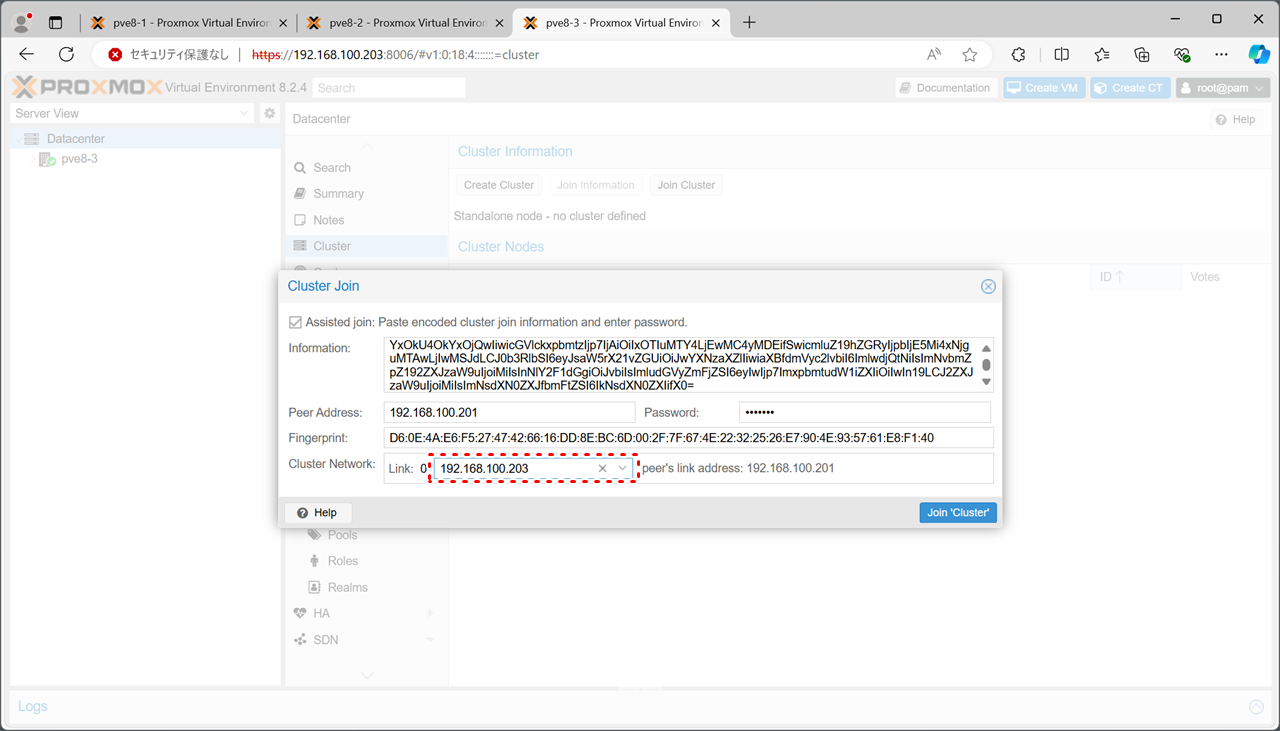The width and height of the screenshot is (1280, 731).
Task: Click the Join 'Cluster' button
Action: 957,512
